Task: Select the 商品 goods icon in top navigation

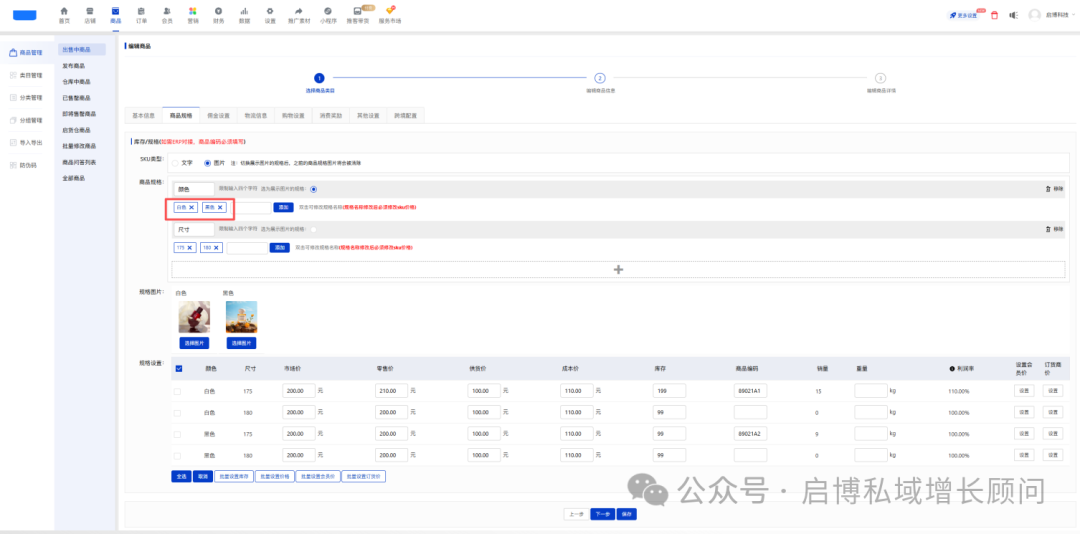Action: coord(115,11)
